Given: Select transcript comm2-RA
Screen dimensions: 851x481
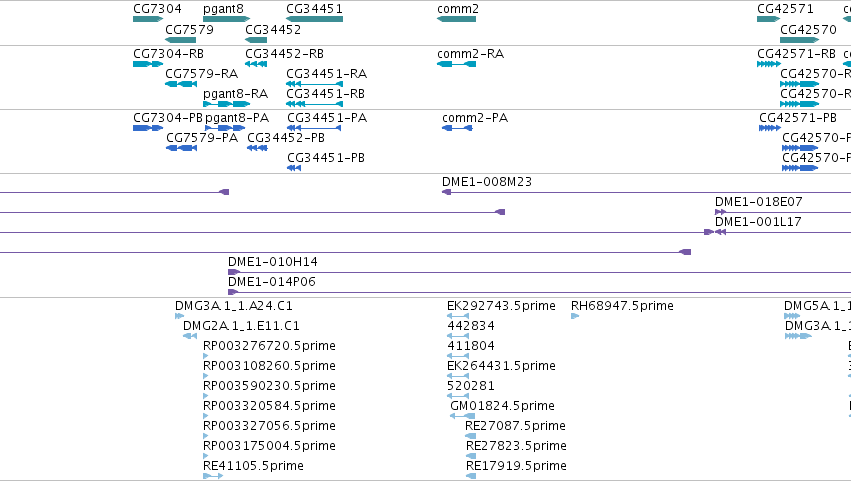Looking at the screenshot, I should [x=470, y=54].
